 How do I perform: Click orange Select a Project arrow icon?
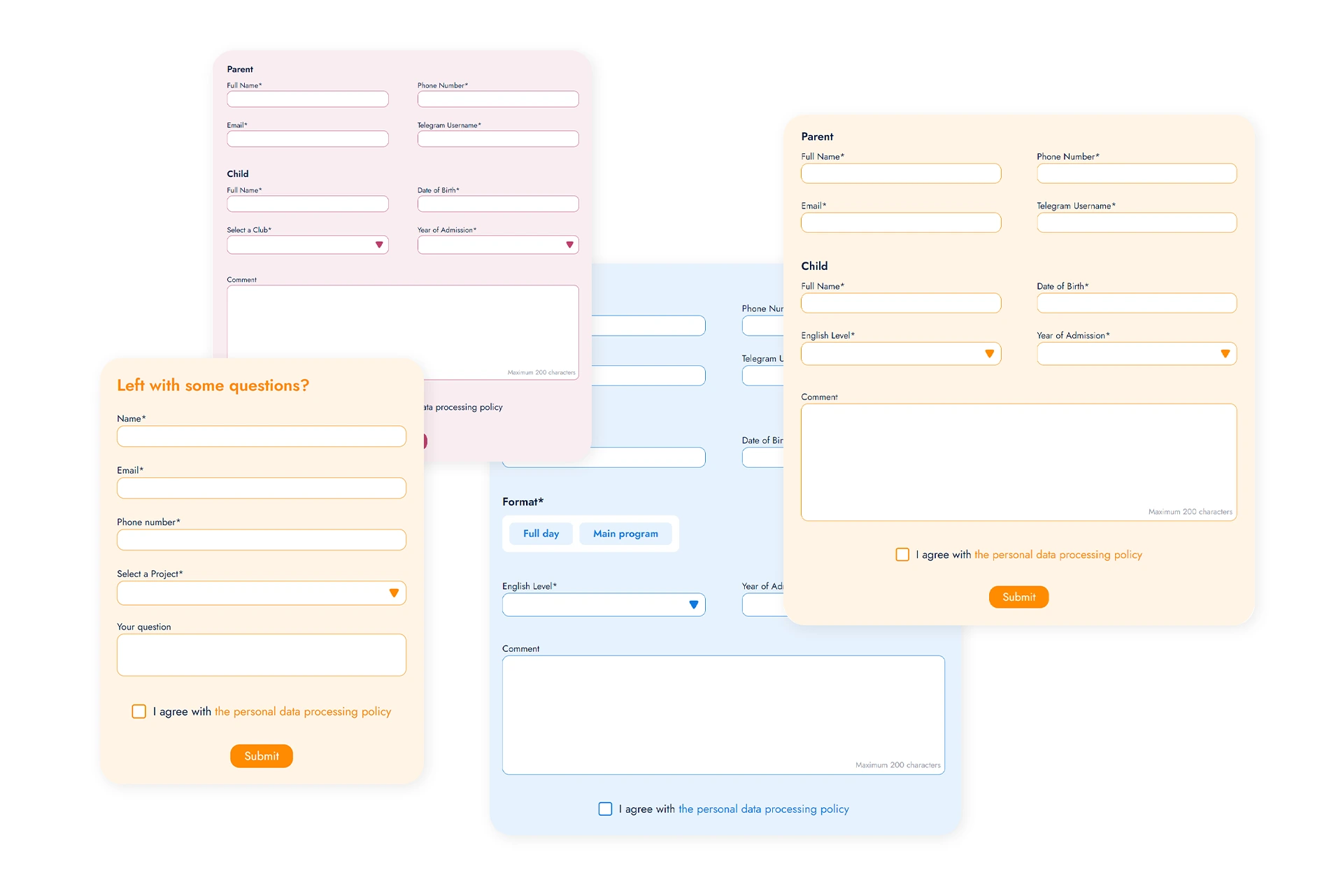pos(394,593)
